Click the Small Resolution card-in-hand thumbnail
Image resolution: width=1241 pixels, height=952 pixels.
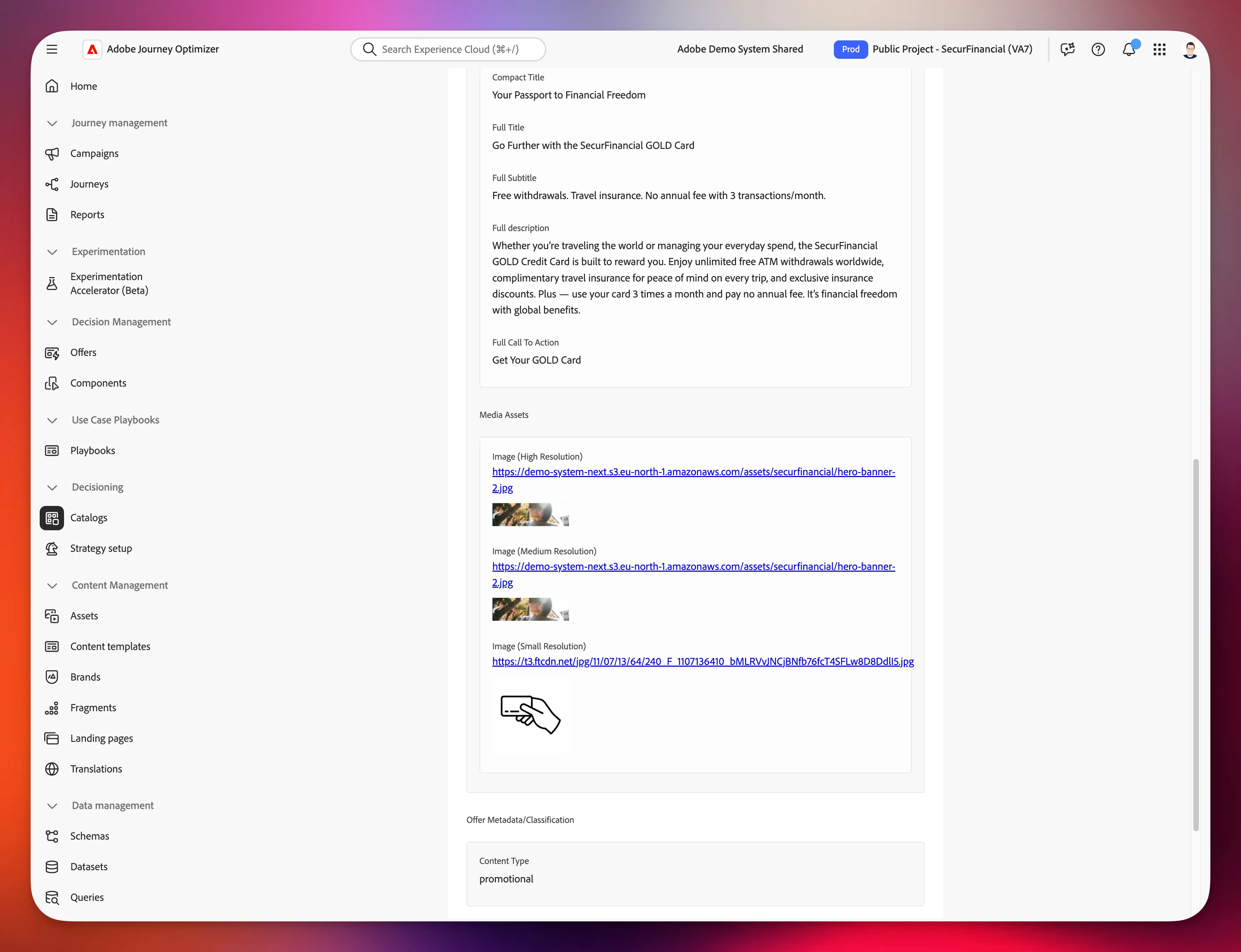coord(530,715)
